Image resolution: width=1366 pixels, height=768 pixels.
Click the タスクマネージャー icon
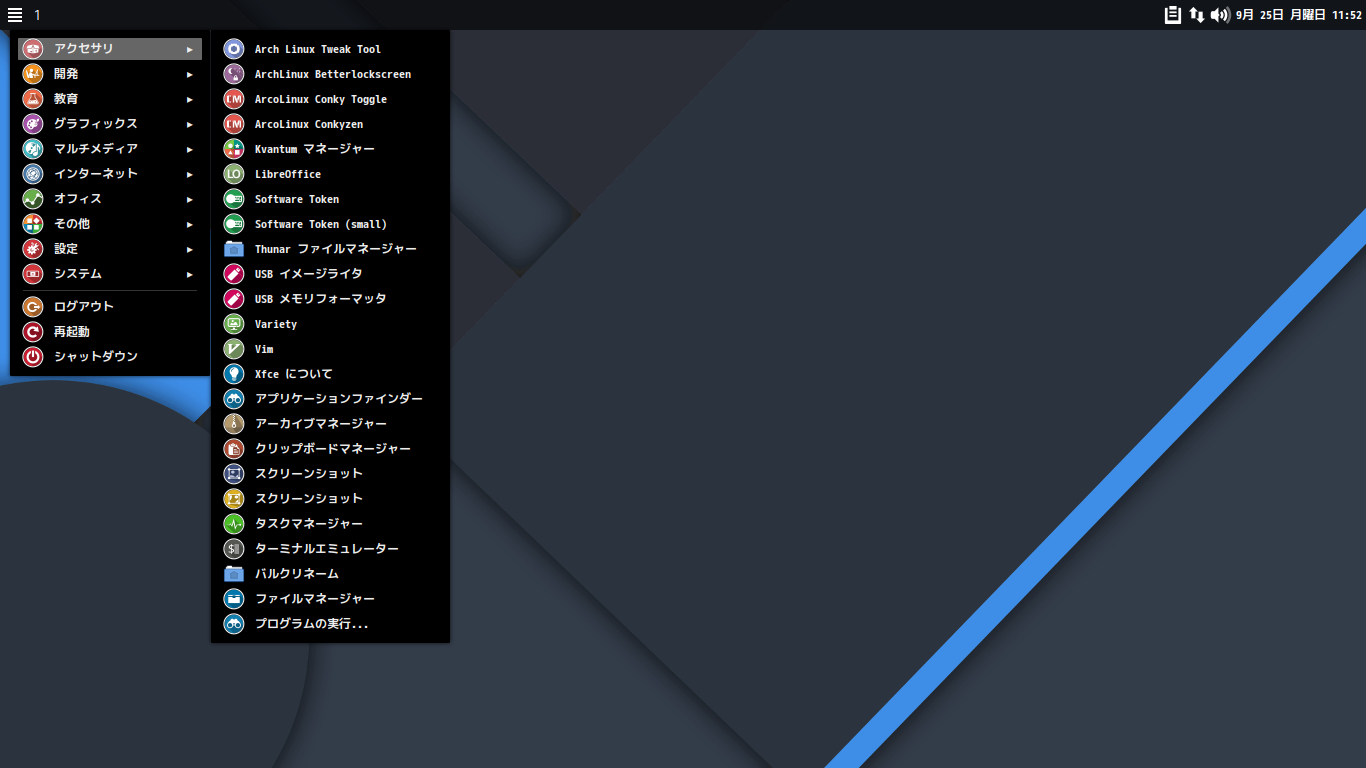233,524
